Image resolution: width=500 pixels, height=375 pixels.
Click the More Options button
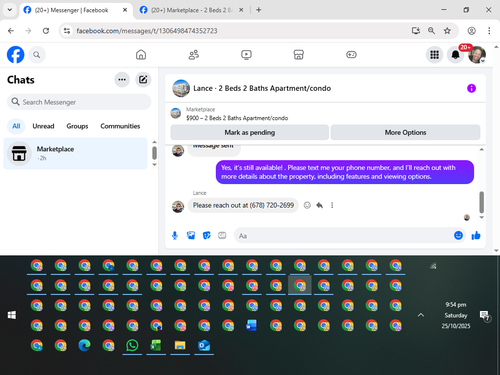[x=405, y=133]
